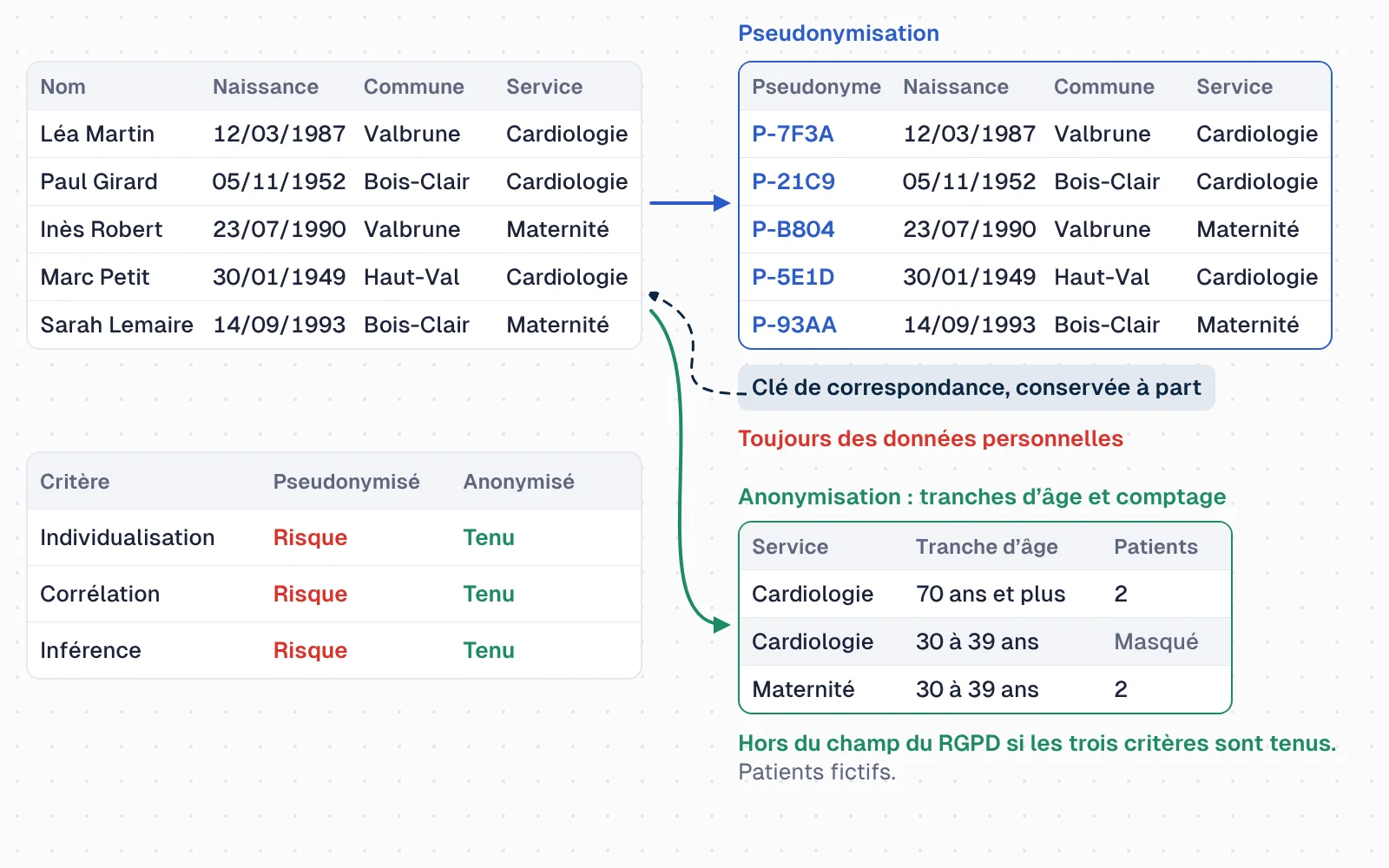This screenshot has width=1389, height=868.
Task: Select the Sarah Lemaire cell
Action: point(117,325)
